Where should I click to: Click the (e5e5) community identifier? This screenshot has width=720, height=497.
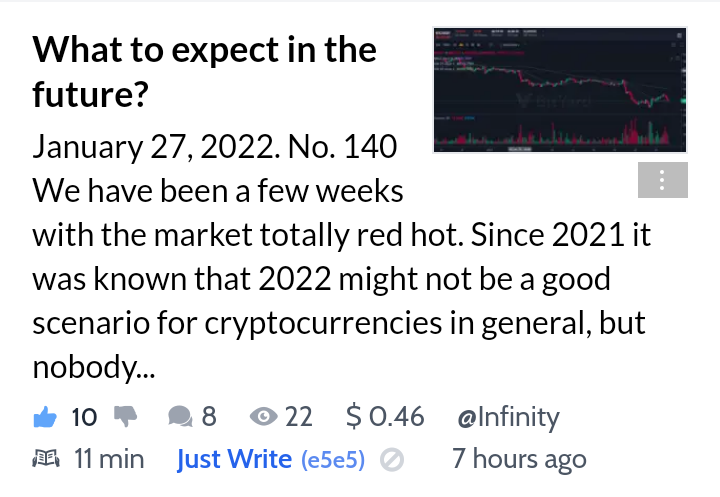coord(333,459)
